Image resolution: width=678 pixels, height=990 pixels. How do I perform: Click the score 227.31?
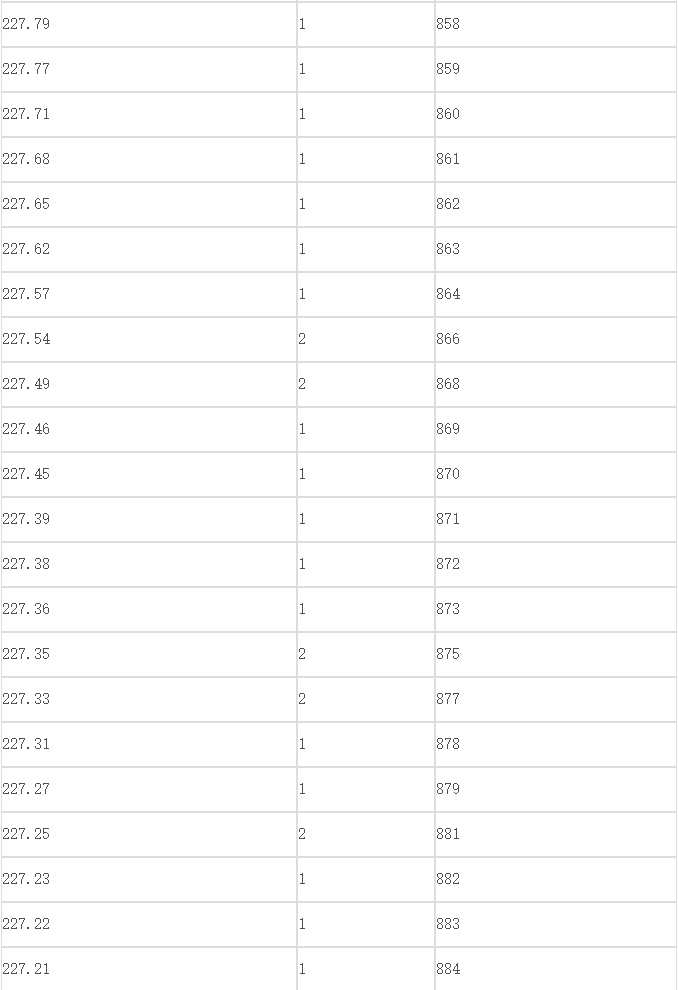(149, 744)
